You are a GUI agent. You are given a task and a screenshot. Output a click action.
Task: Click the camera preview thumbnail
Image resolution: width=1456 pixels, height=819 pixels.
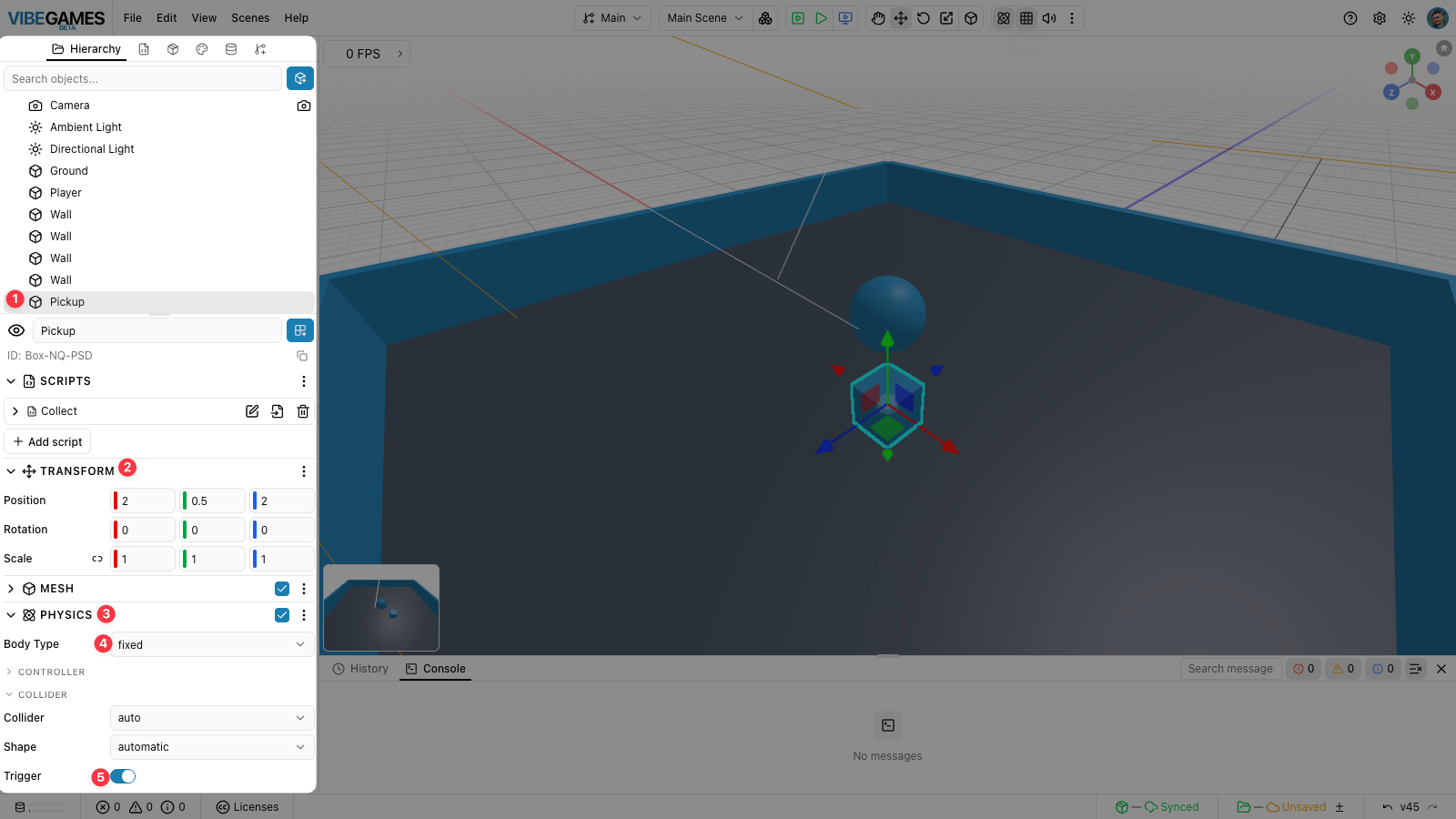pyautogui.click(x=381, y=608)
